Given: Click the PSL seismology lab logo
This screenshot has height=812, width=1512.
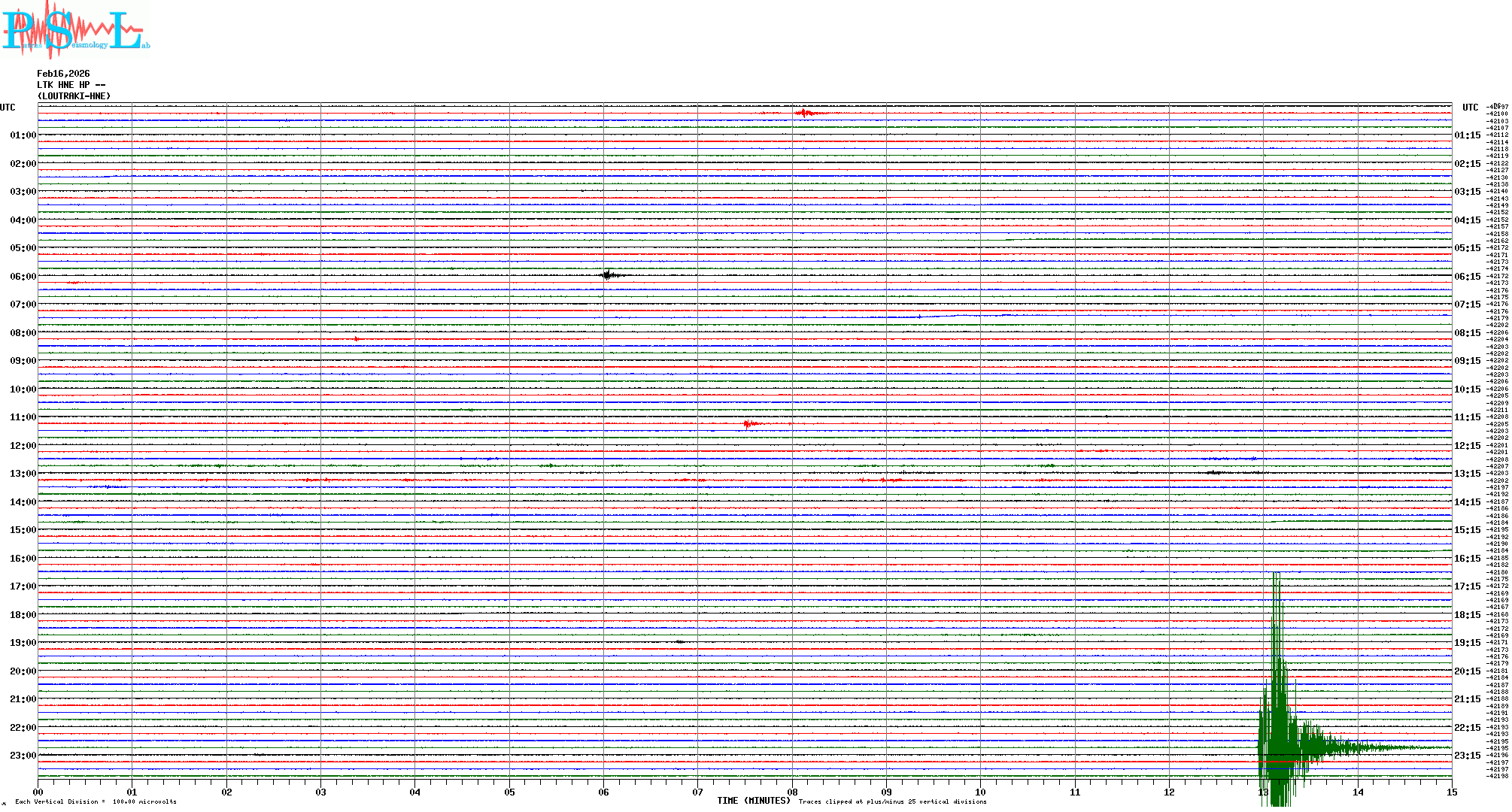Looking at the screenshot, I should tap(75, 30).
